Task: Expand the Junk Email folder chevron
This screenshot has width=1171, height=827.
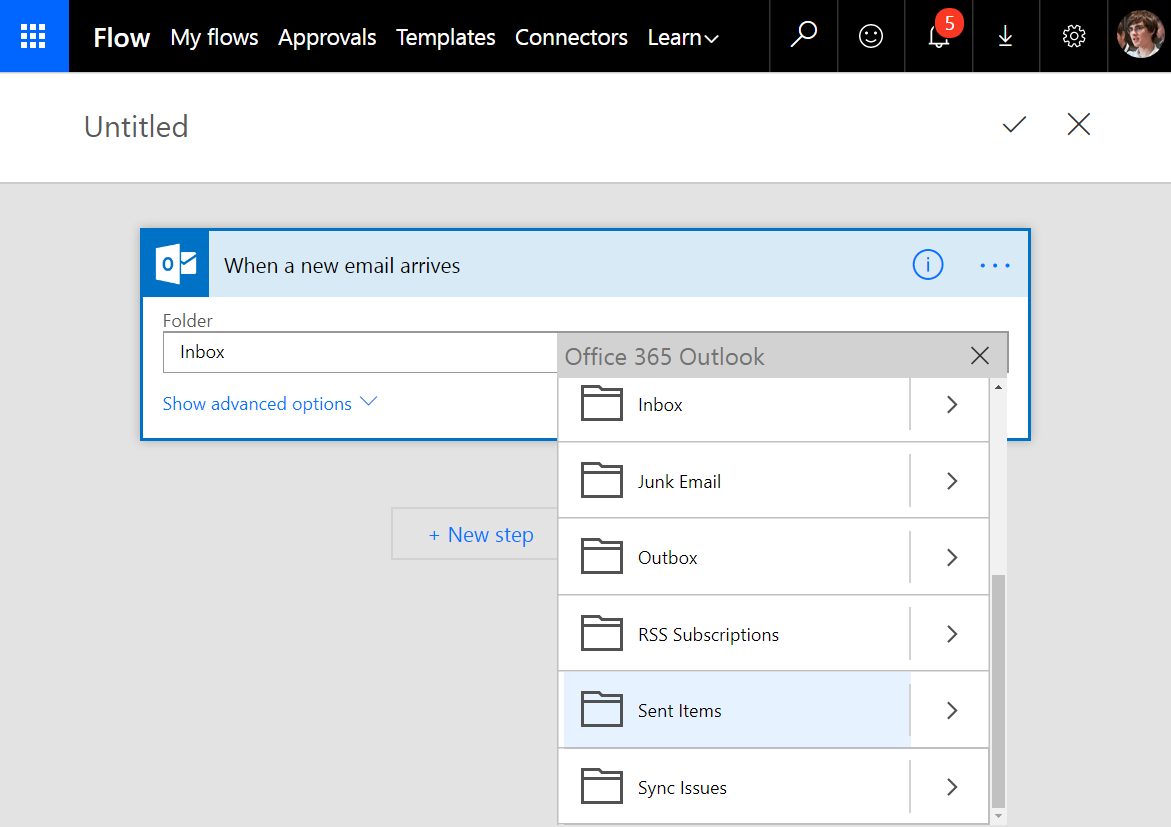Action: click(x=951, y=481)
